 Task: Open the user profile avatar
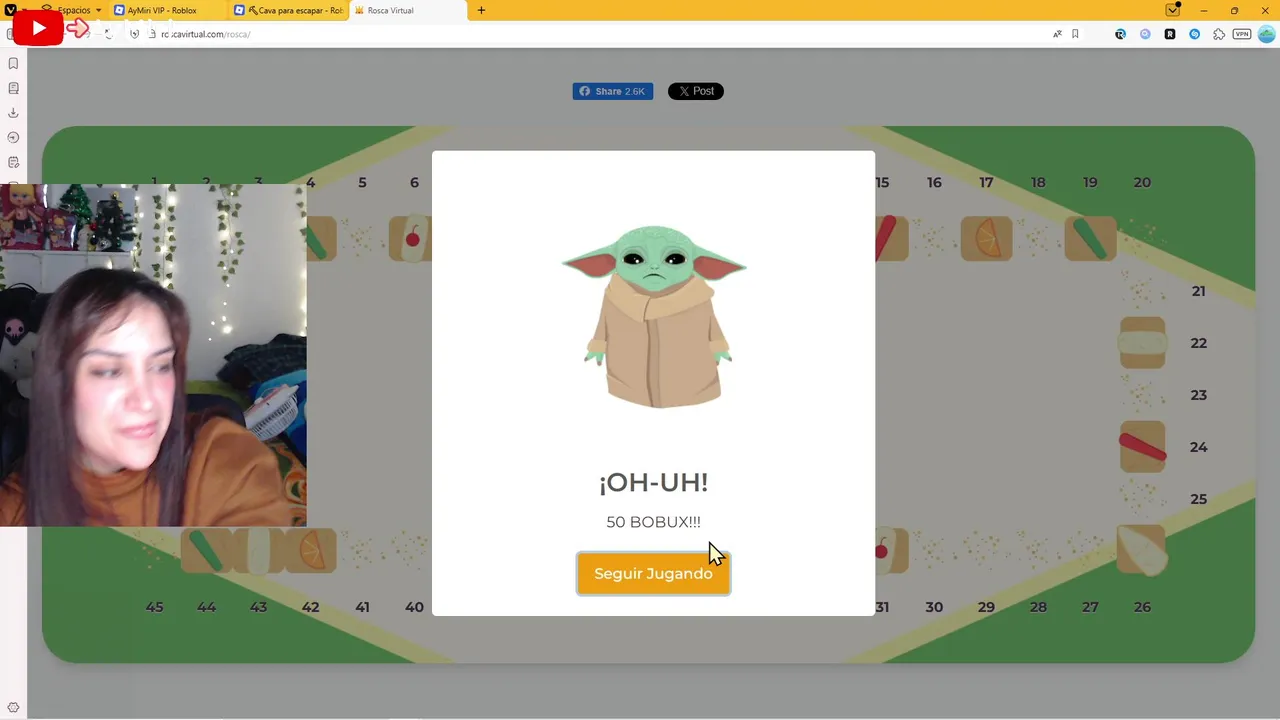1266,34
